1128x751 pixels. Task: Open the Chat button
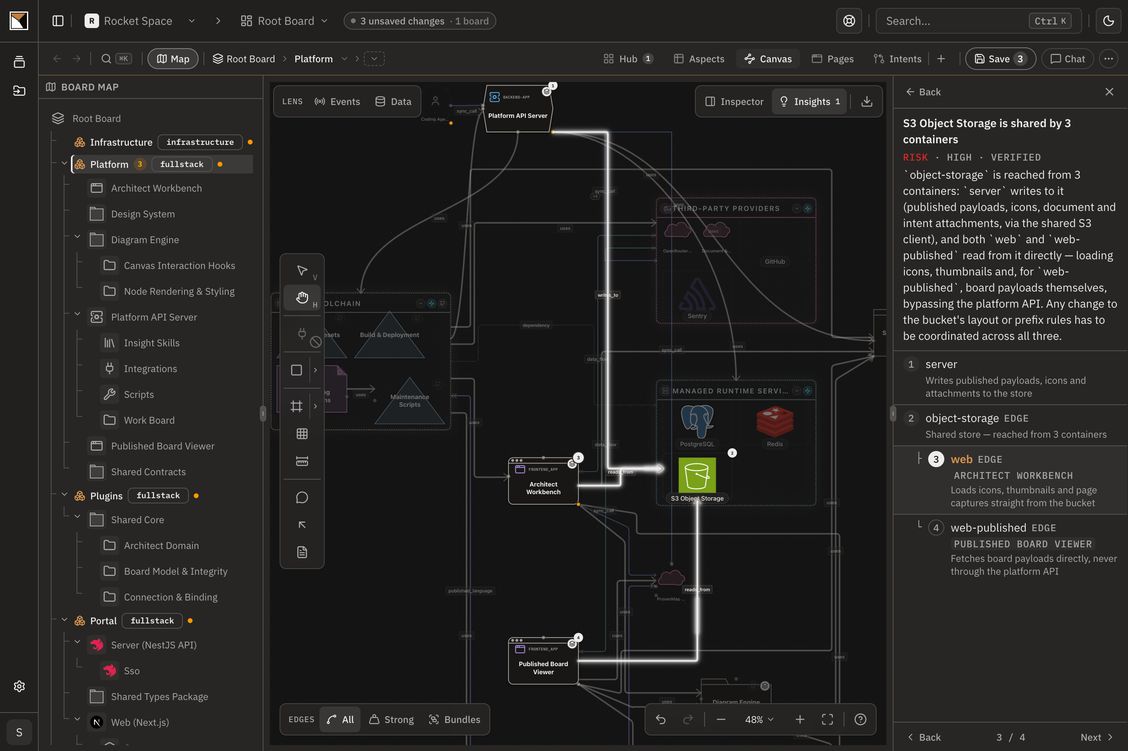click(1068, 58)
